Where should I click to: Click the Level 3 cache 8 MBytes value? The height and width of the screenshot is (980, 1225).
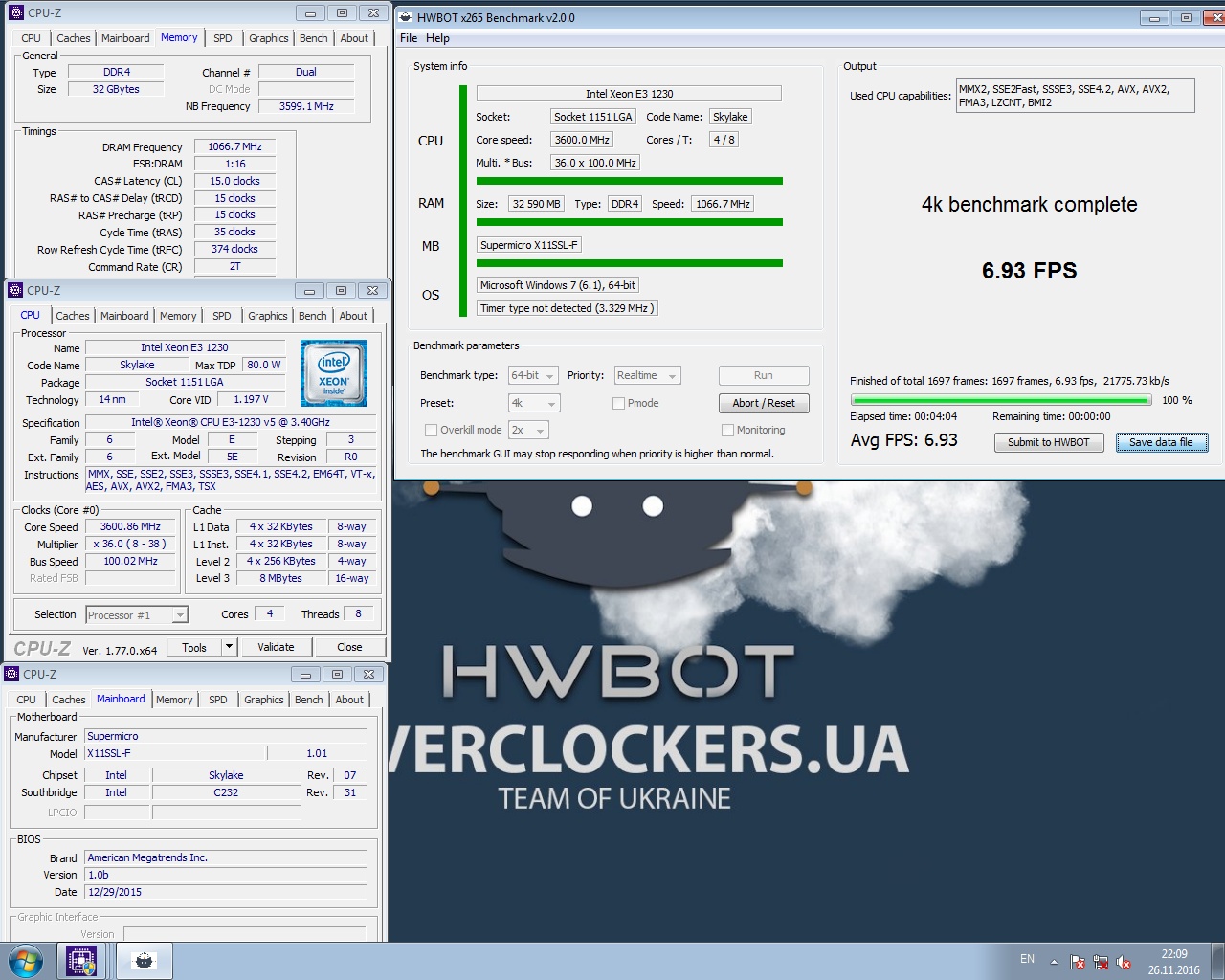click(x=280, y=578)
